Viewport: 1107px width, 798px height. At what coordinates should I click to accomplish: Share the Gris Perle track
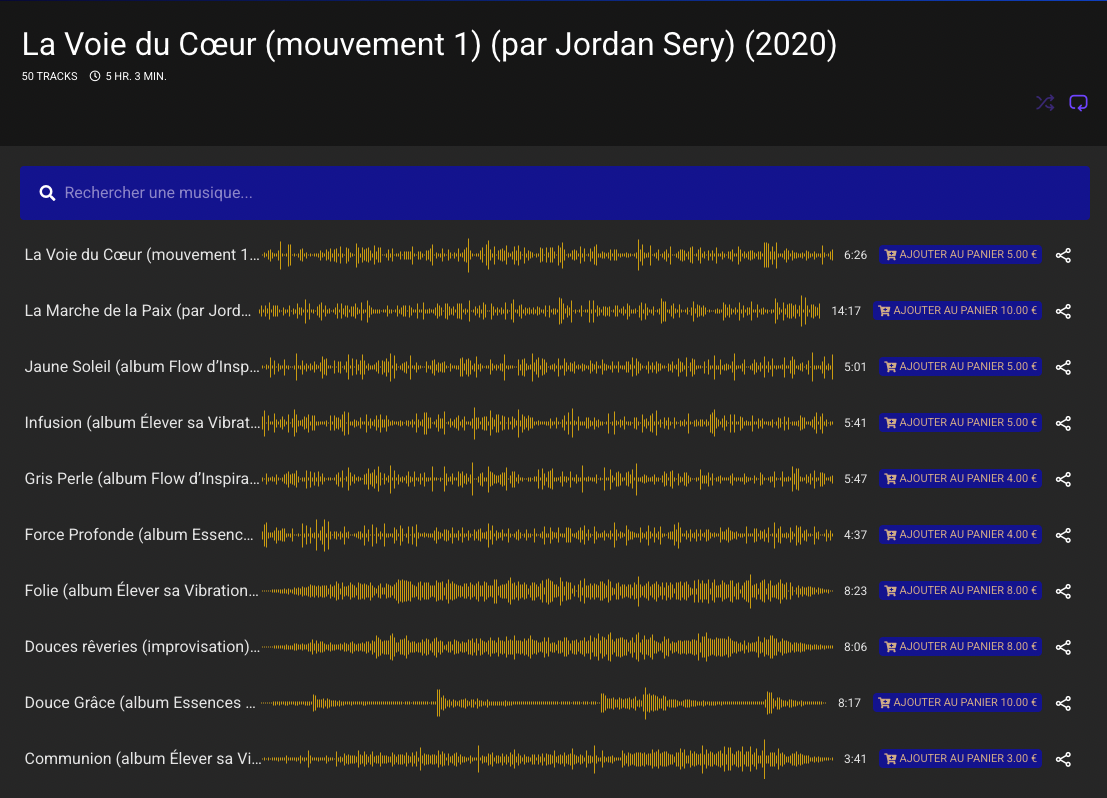click(x=1063, y=479)
